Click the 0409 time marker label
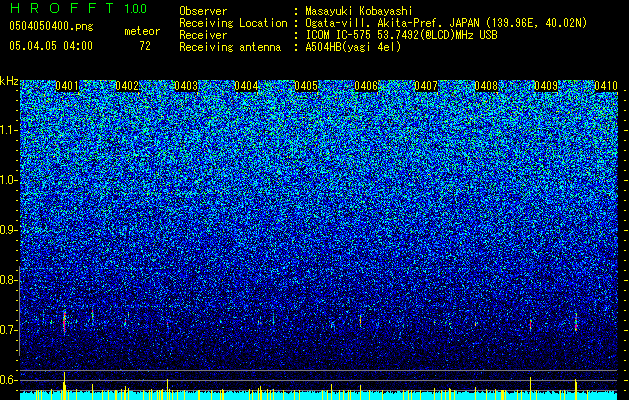 point(546,86)
